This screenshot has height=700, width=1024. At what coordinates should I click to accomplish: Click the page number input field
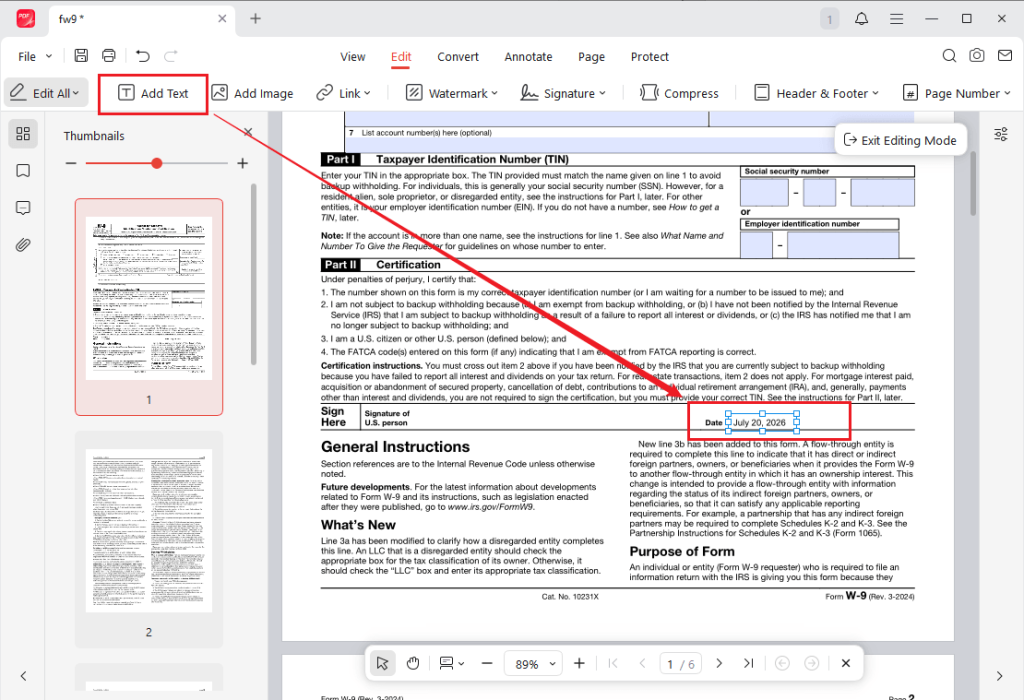[x=680, y=664]
